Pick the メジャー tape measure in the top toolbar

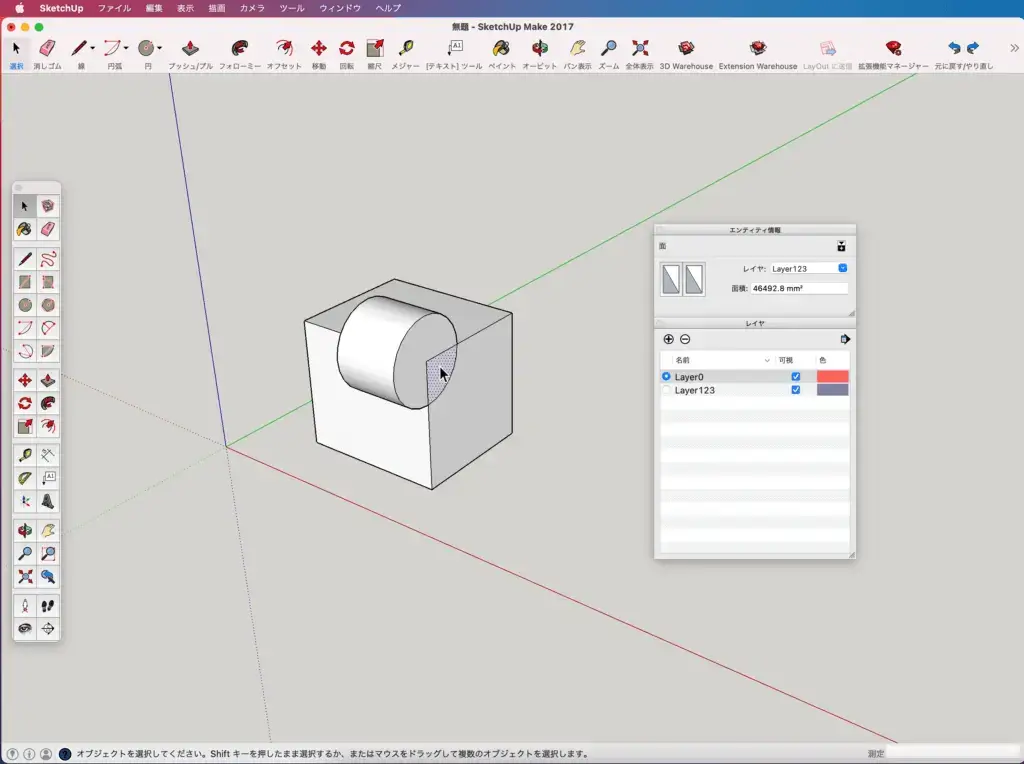tap(406, 54)
